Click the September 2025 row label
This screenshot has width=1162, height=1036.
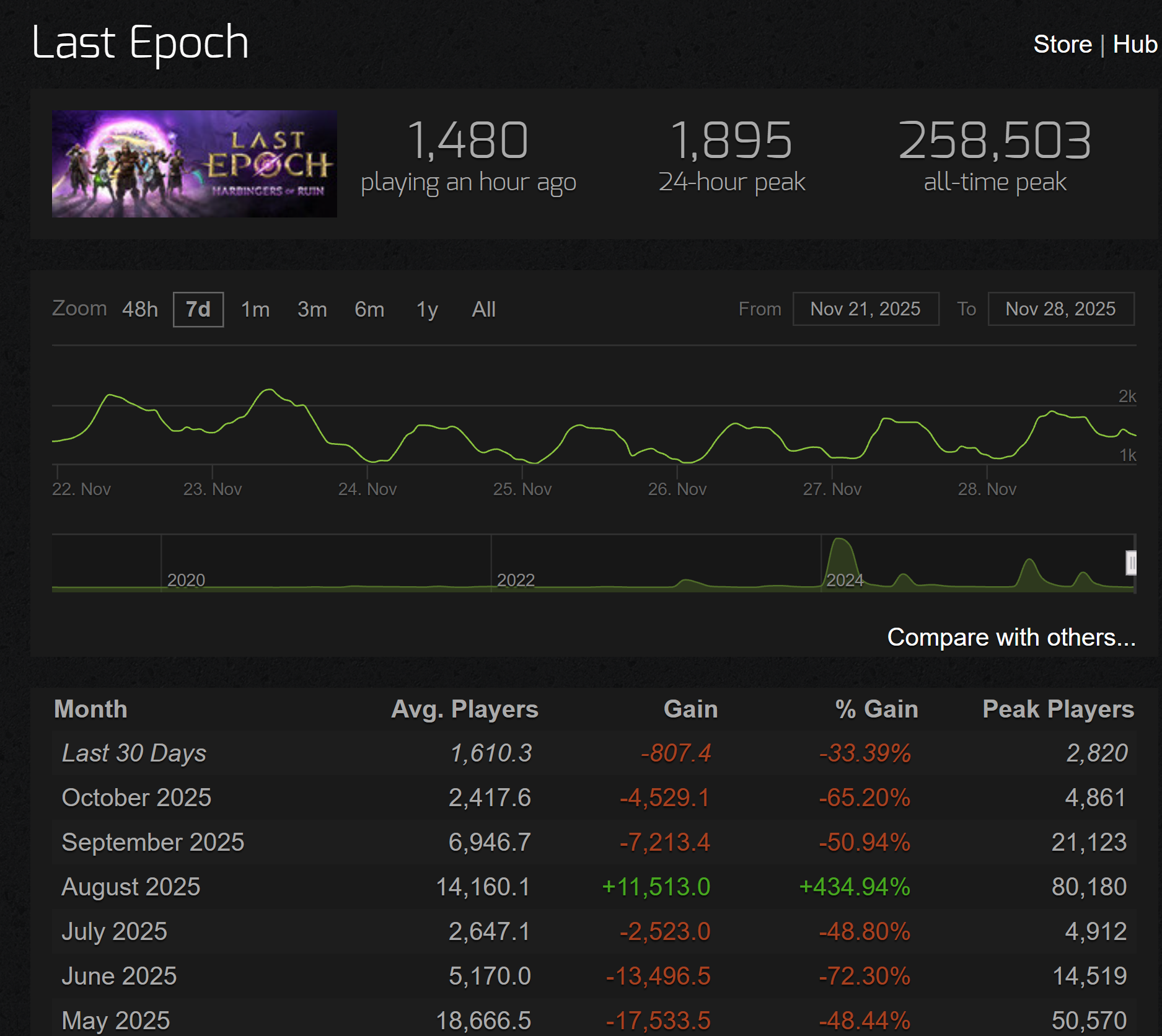[153, 842]
